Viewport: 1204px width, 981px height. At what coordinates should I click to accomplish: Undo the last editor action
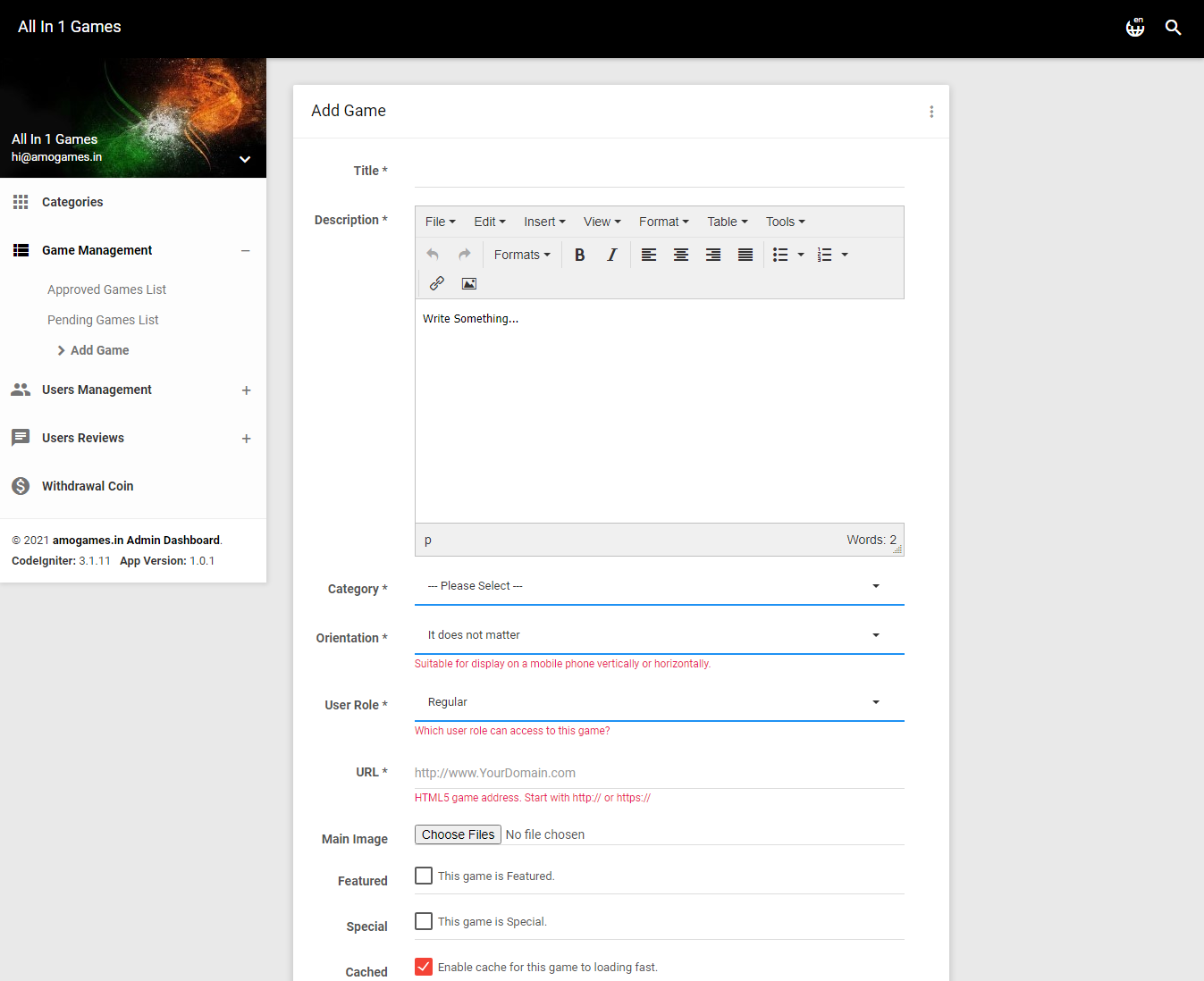[433, 255]
